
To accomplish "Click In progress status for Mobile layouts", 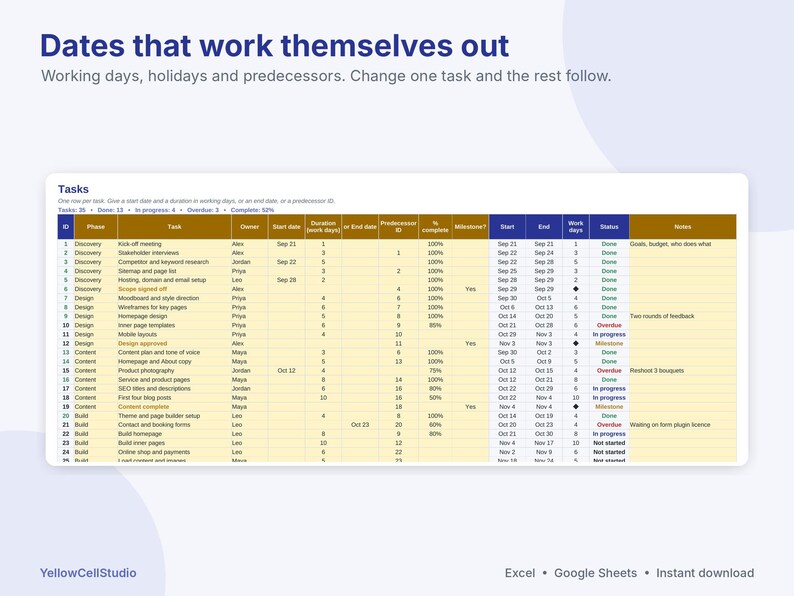I will pyautogui.click(x=609, y=334).
